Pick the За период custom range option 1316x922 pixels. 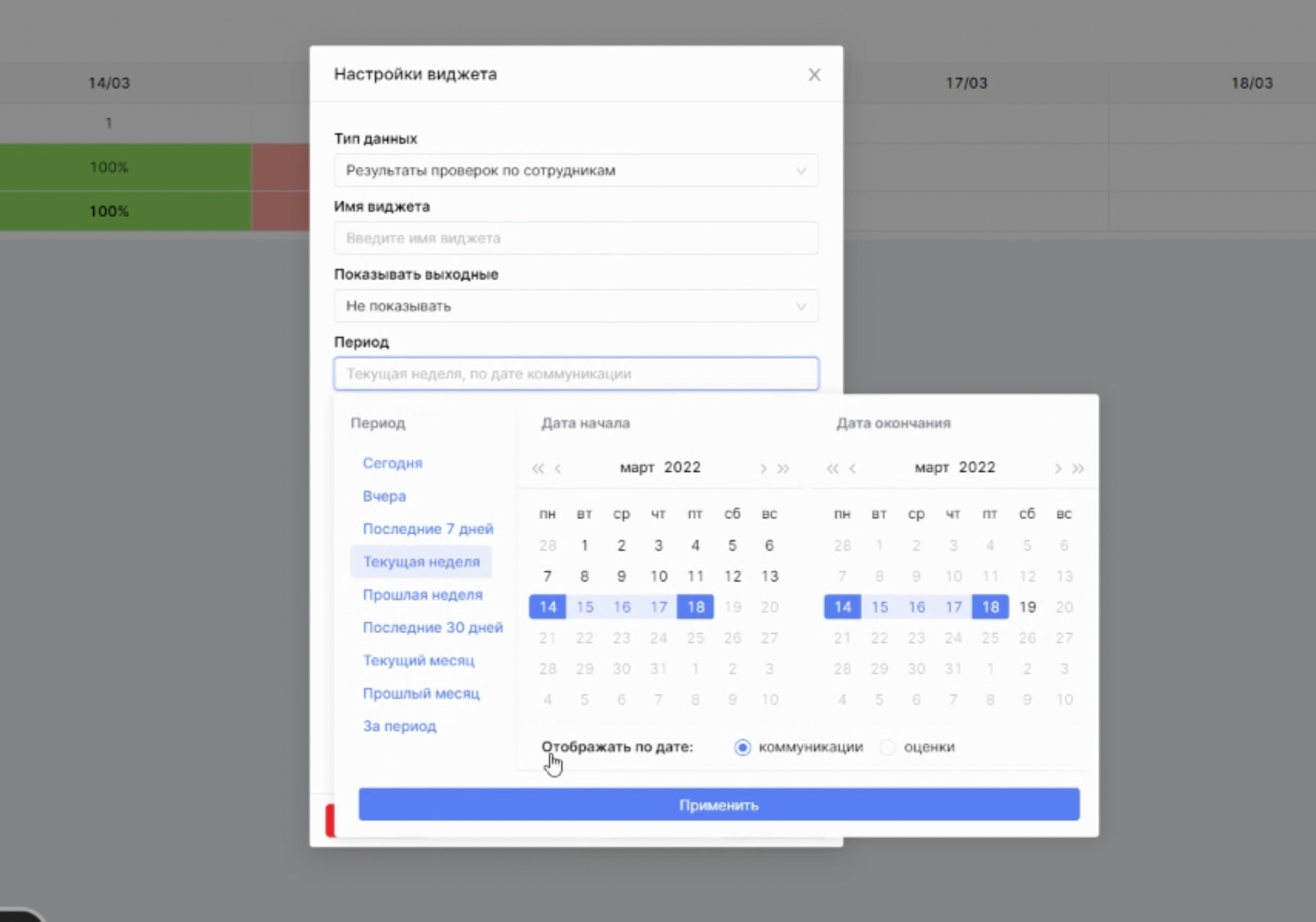click(399, 726)
